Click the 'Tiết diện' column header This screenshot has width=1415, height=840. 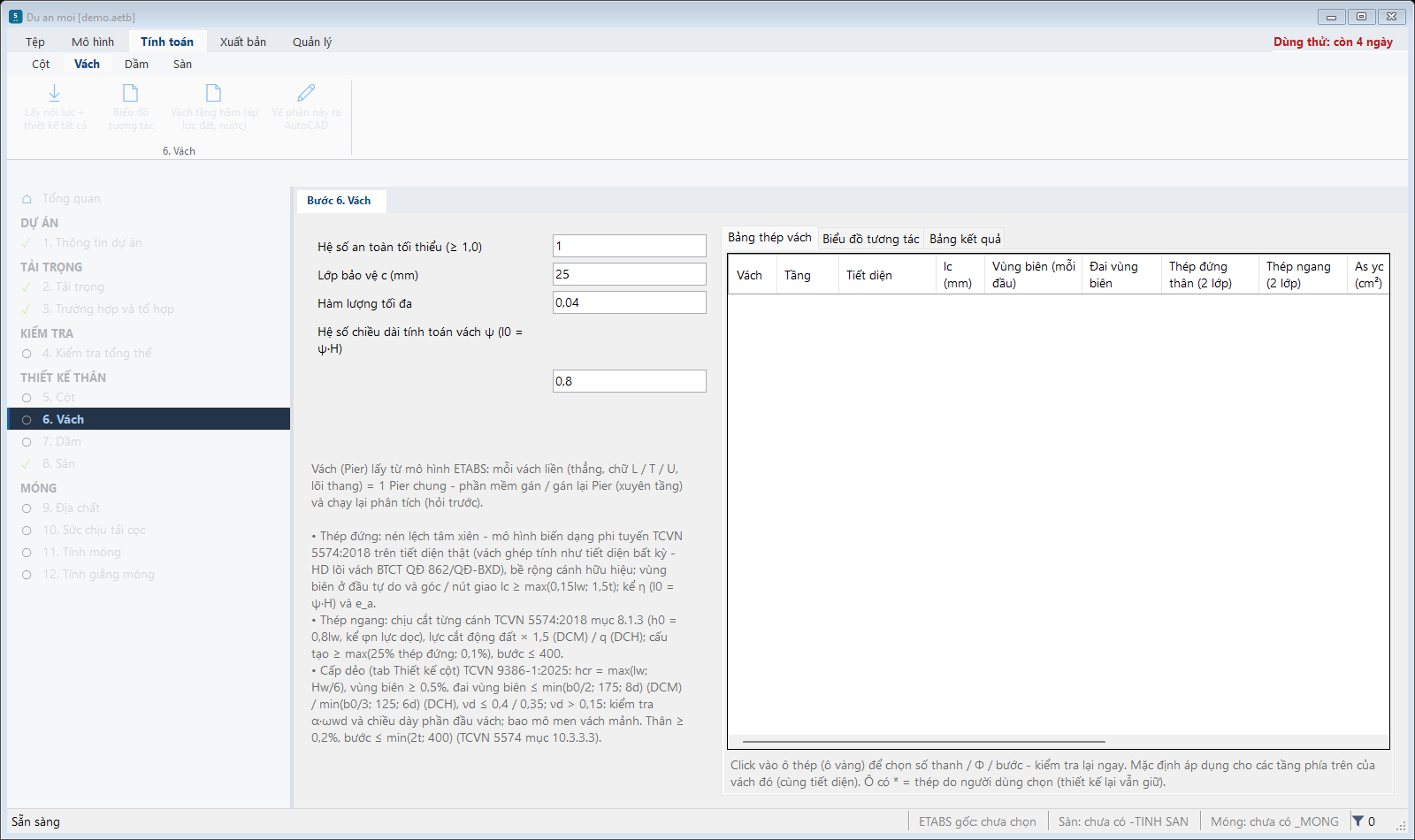[x=886, y=275]
